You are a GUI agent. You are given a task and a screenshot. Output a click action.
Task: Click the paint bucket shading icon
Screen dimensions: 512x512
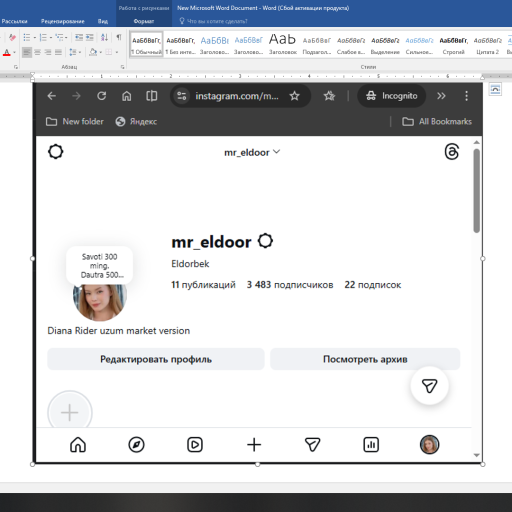click(x=93, y=52)
